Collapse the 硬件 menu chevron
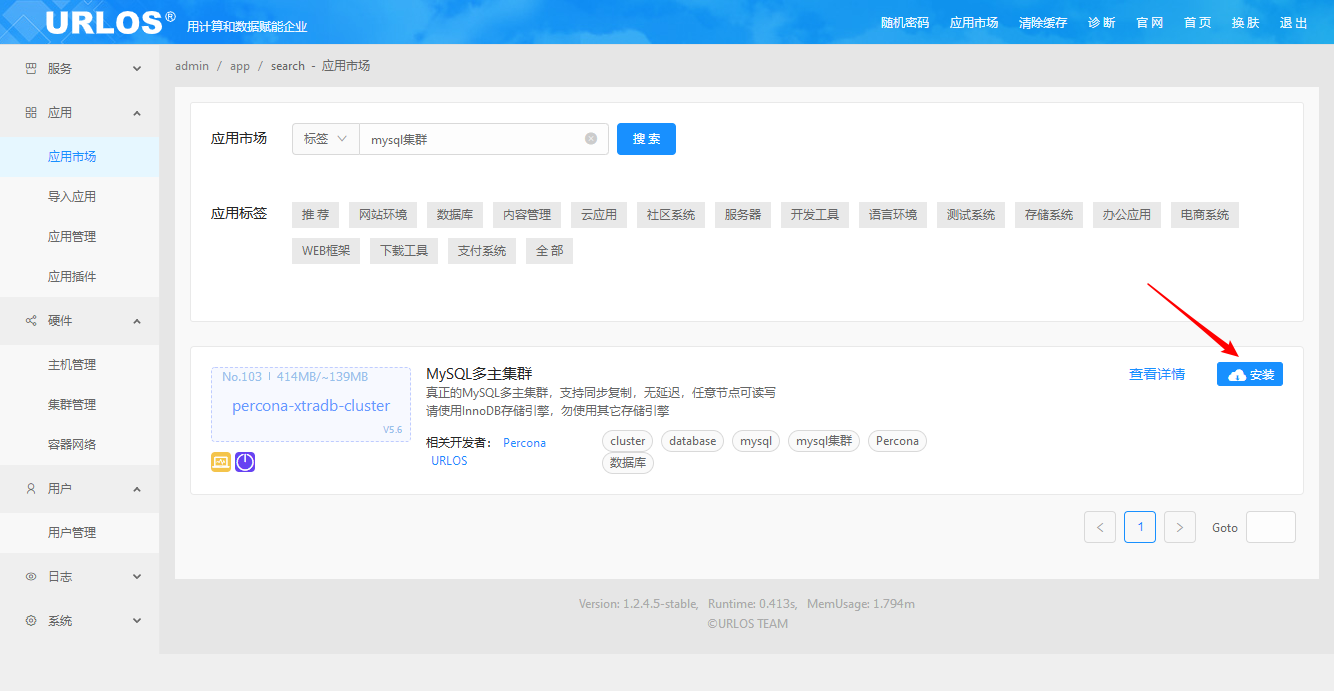The height and width of the screenshot is (691, 1334). tap(137, 321)
